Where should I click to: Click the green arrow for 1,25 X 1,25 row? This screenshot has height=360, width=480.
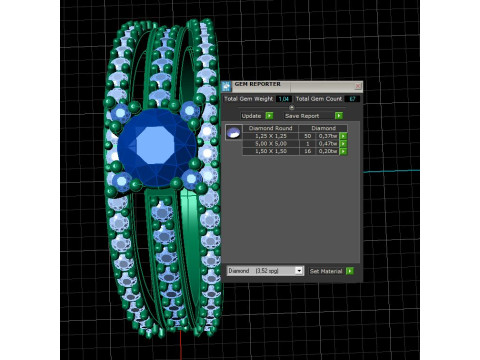pos(343,136)
